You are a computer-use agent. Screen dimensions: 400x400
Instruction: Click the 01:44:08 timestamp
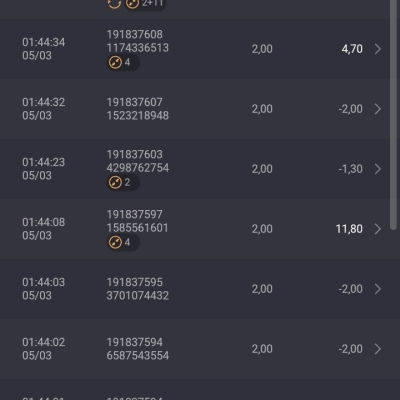(x=44, y=222)
